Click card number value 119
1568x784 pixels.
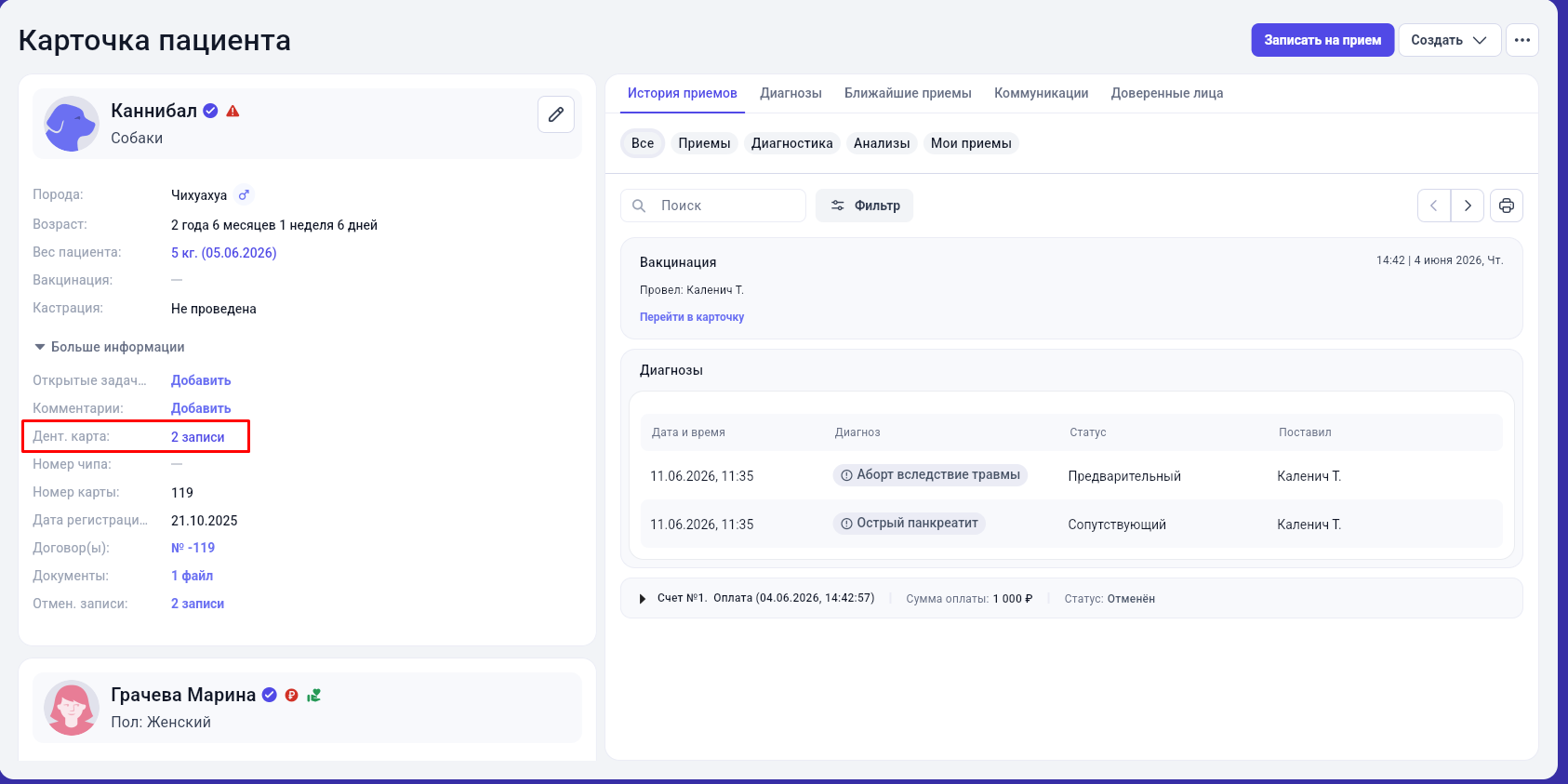182,493
